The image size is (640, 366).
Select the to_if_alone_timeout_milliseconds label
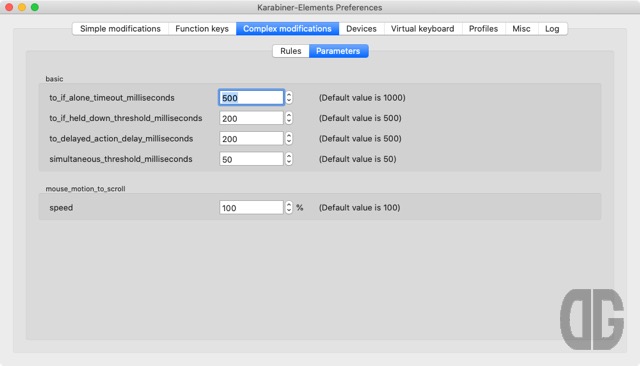[x=112, y=98]
